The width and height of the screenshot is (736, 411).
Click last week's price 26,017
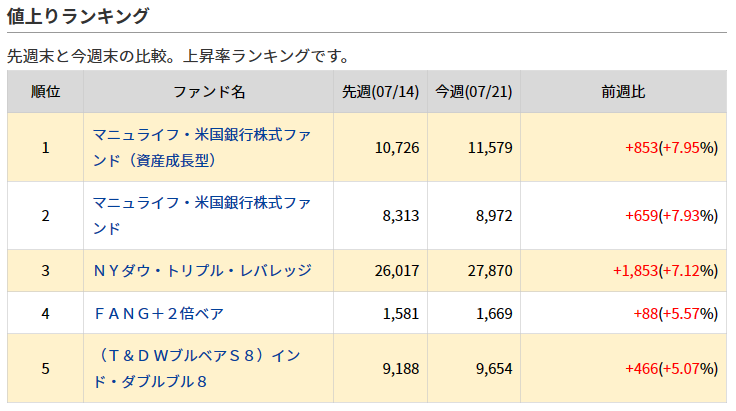click(x=397, y=271)
